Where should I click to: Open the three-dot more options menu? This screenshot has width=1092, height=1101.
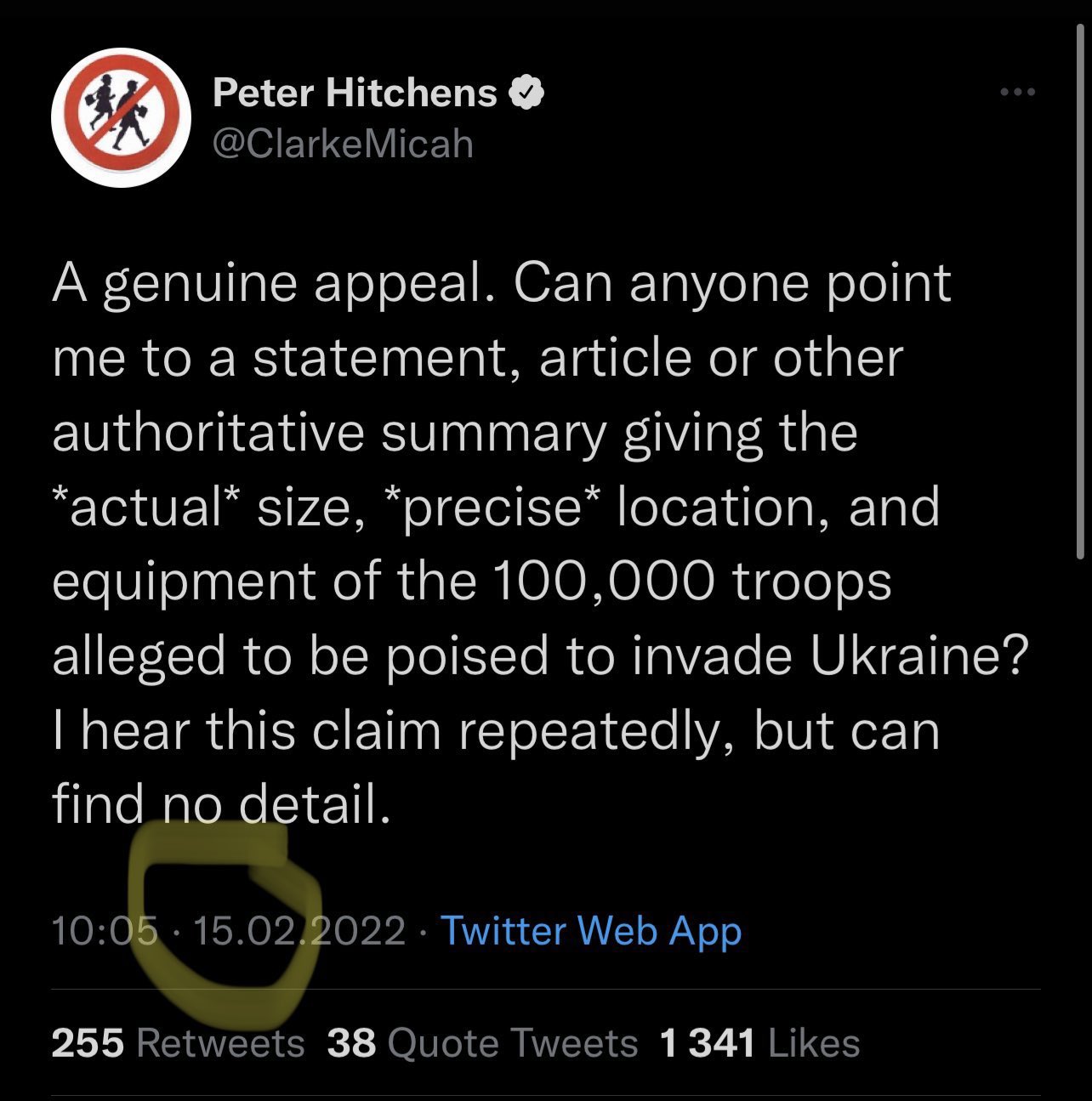coord(1017,92)
